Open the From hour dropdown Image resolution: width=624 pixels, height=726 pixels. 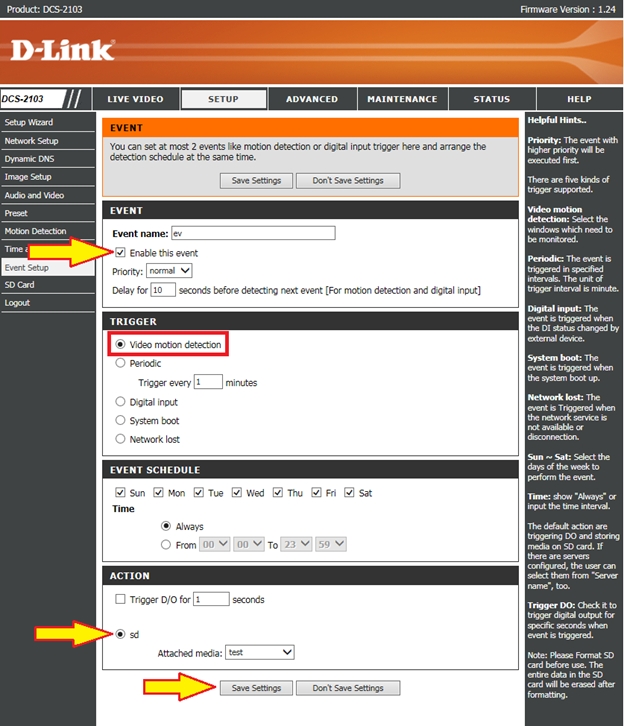pos(215,544)
